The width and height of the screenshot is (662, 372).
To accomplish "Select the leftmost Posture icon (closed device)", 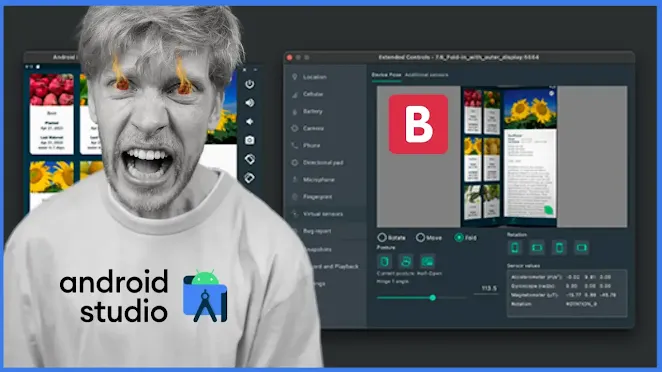I will coord(384,261).
